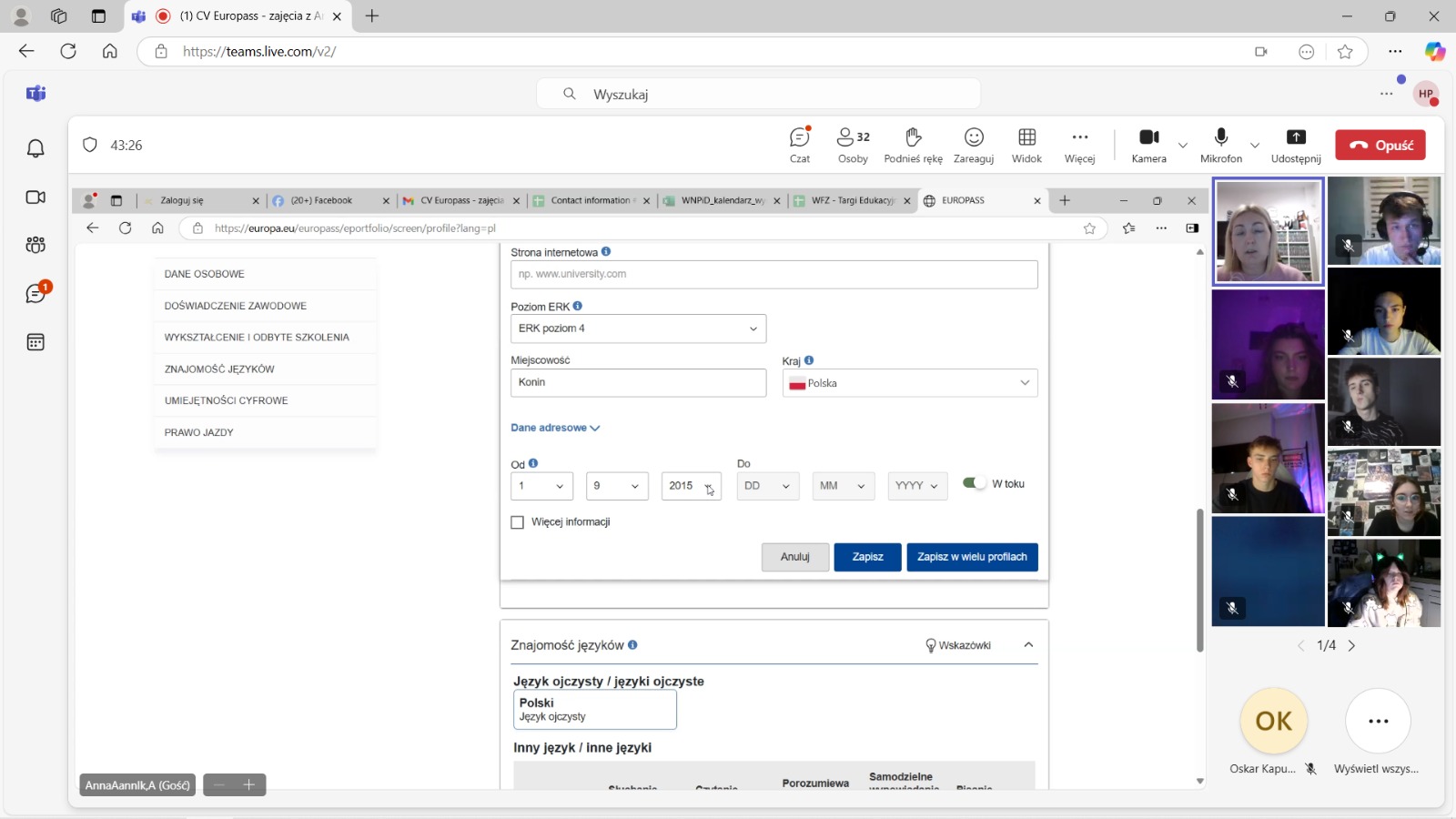The image size is (1456, 819).
Task: Open Wskazówki hints link
Action: tap(958, 645)
